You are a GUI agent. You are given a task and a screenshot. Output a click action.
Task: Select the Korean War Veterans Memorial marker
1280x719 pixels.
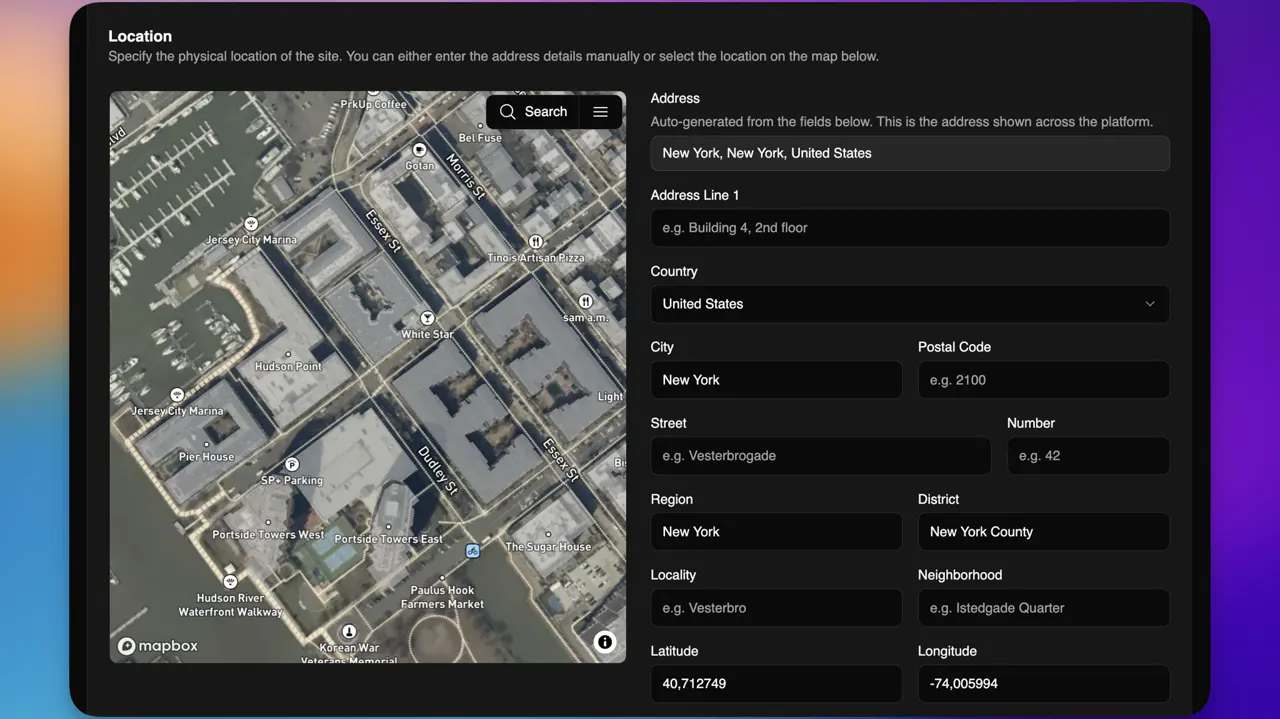tap(349, 632)
